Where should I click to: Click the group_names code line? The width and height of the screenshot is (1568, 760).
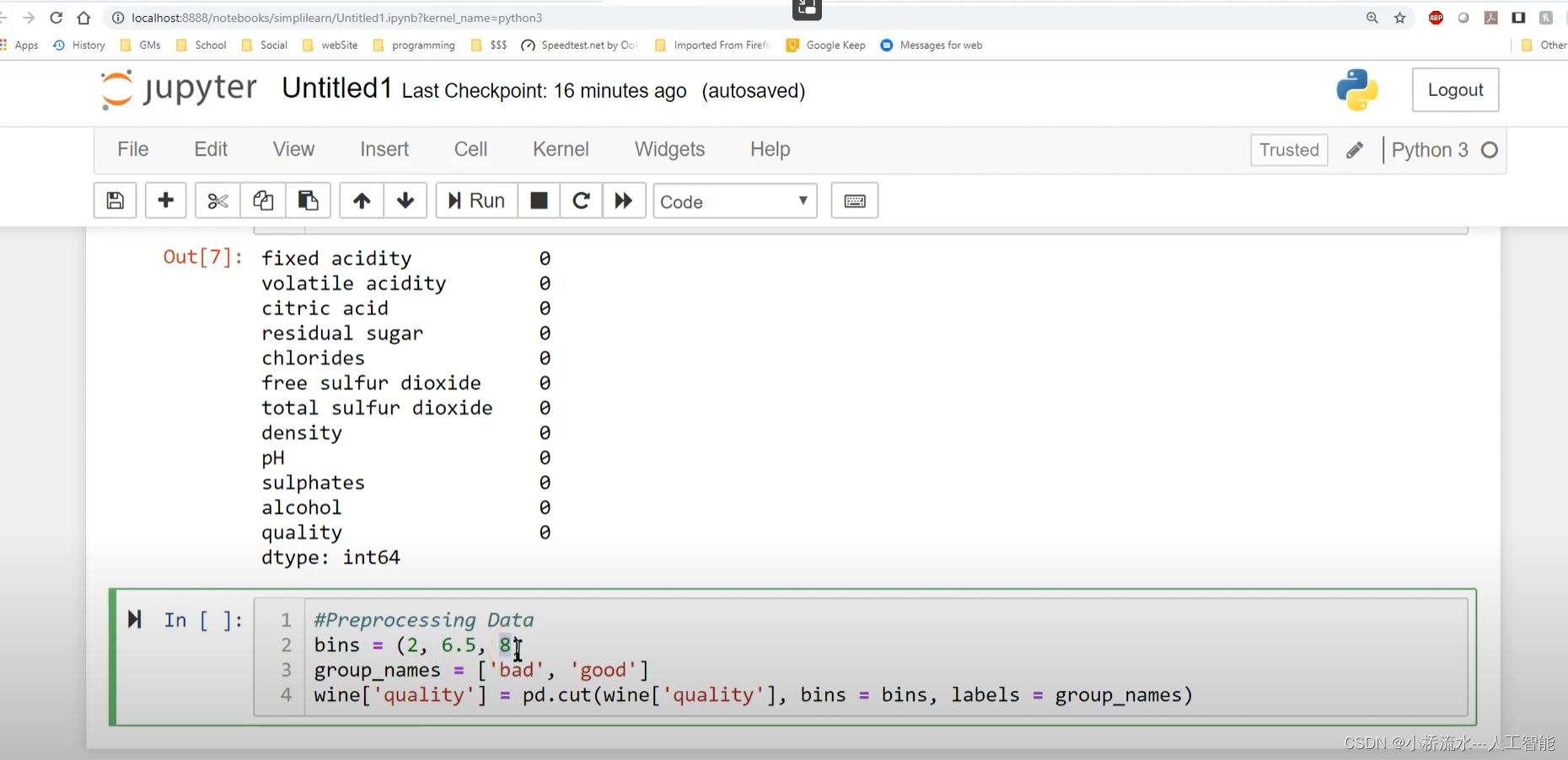[481, 671]
